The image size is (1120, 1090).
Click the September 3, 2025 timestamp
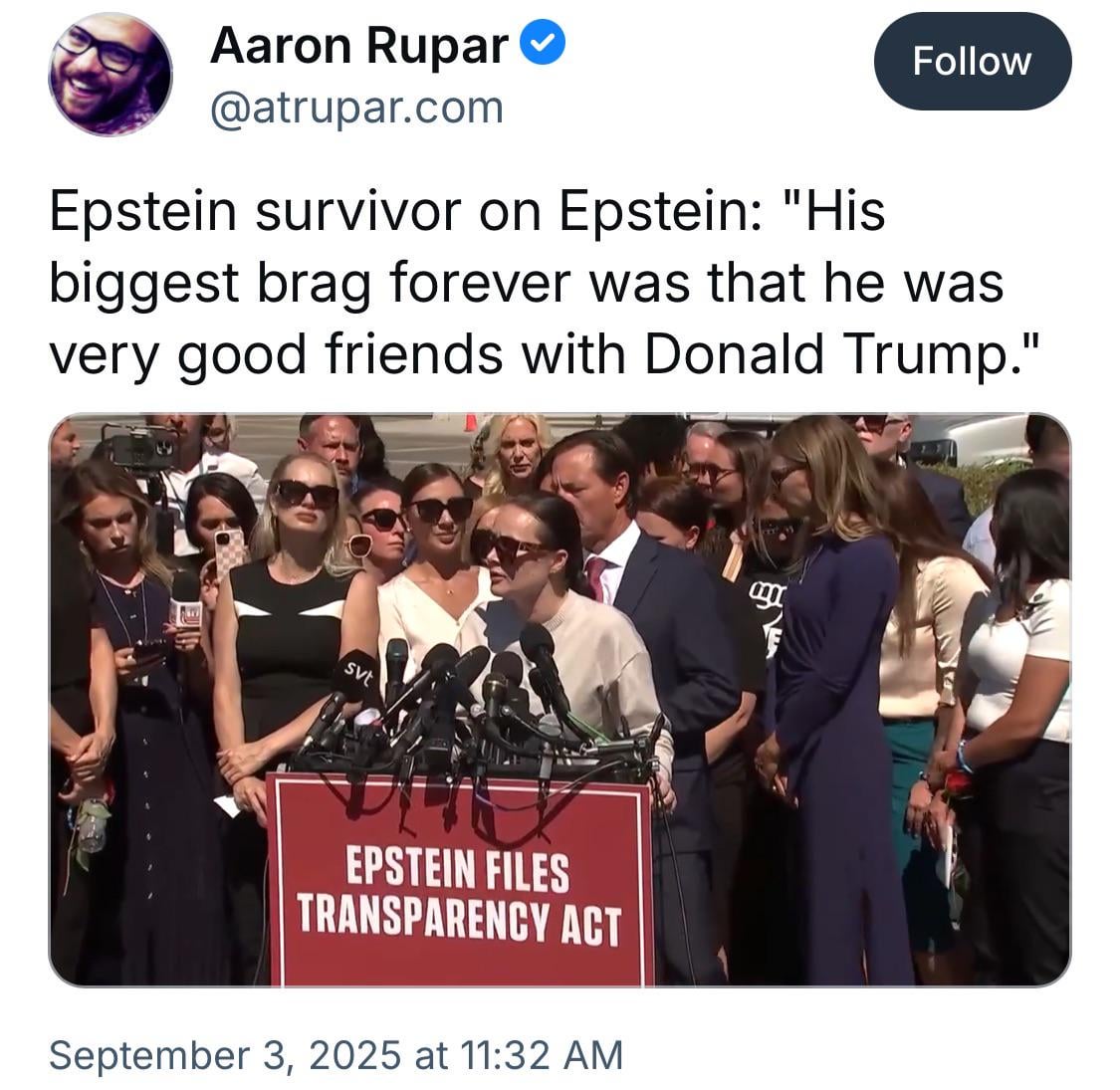(336, 1055)
